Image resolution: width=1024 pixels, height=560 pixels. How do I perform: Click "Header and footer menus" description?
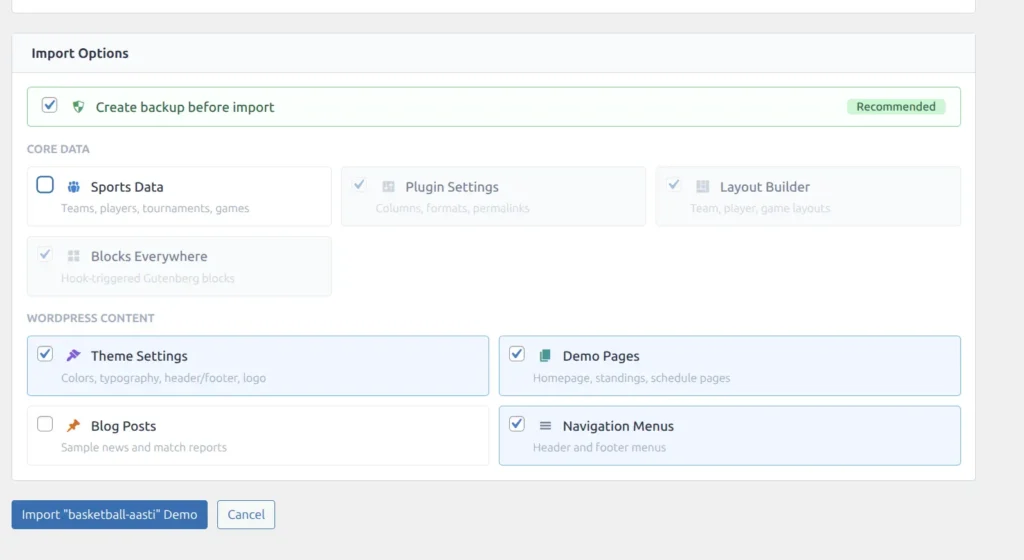coord(600,447)
